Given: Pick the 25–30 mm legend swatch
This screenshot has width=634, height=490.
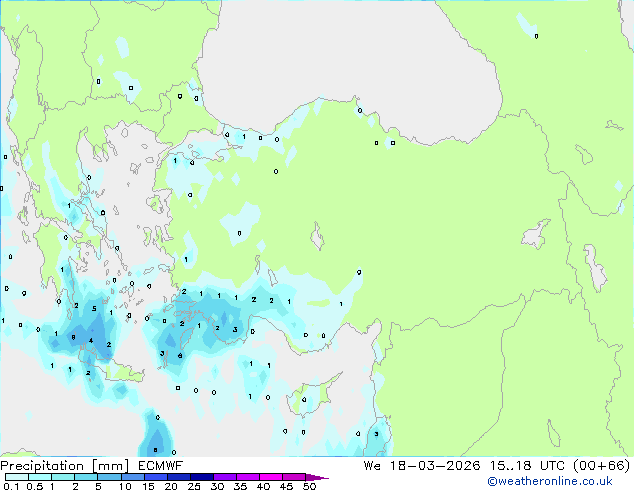Looking at the screenshot, I should coord(201,477).
